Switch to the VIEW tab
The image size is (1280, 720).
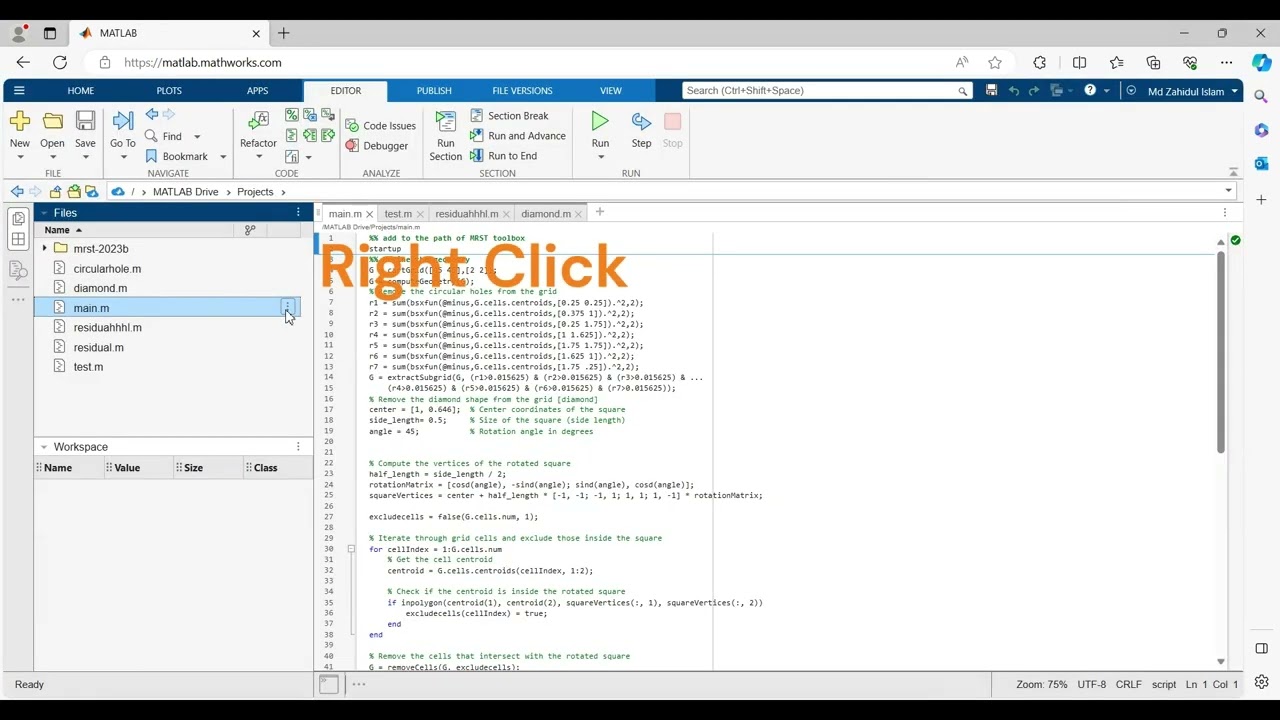610,91
